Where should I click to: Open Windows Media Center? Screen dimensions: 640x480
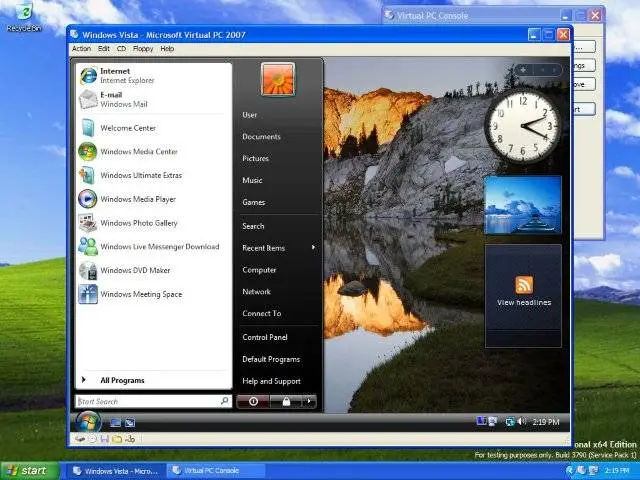click(138, 152)
